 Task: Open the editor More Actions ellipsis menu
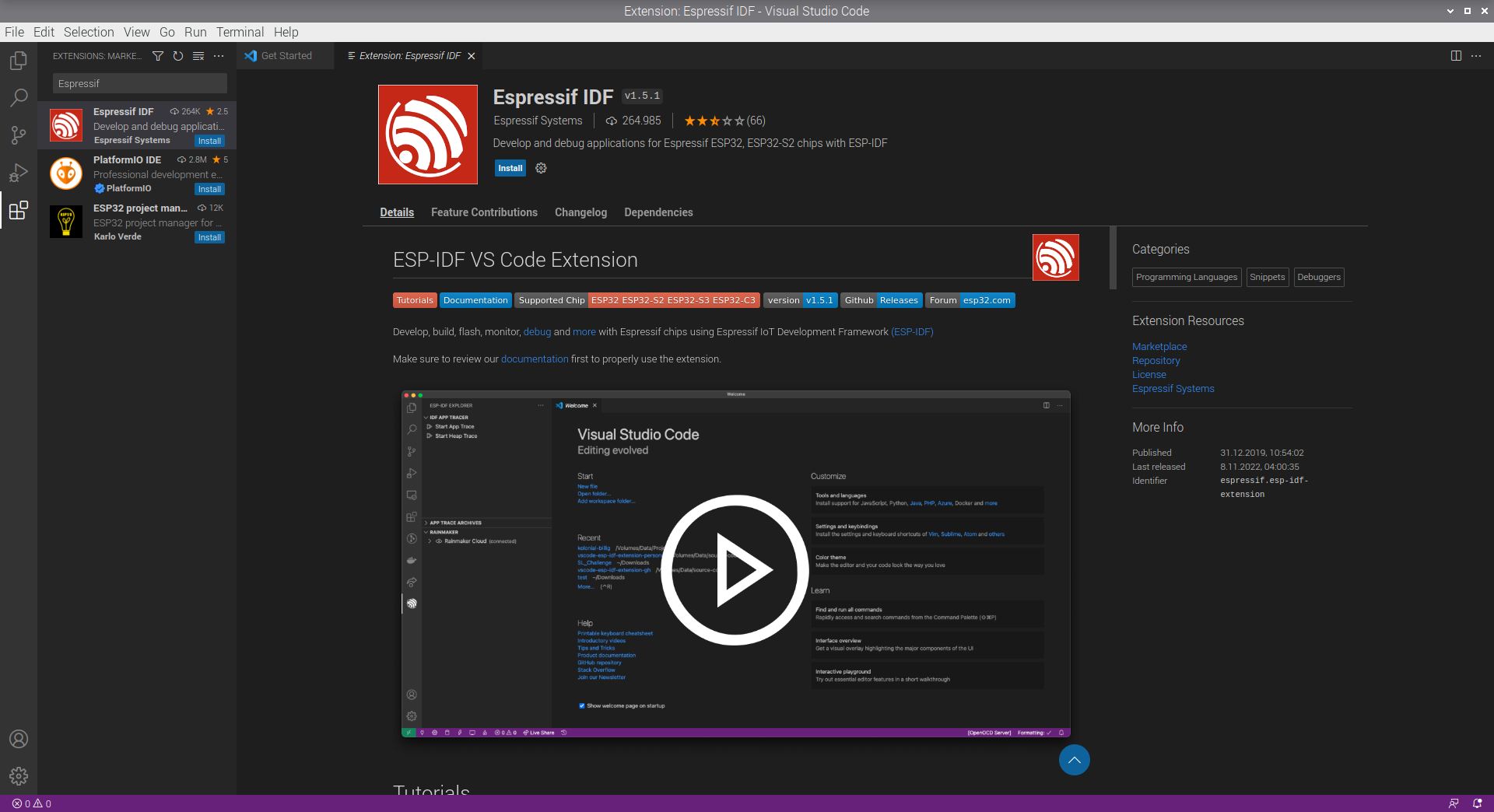(x=1478, y=55)
